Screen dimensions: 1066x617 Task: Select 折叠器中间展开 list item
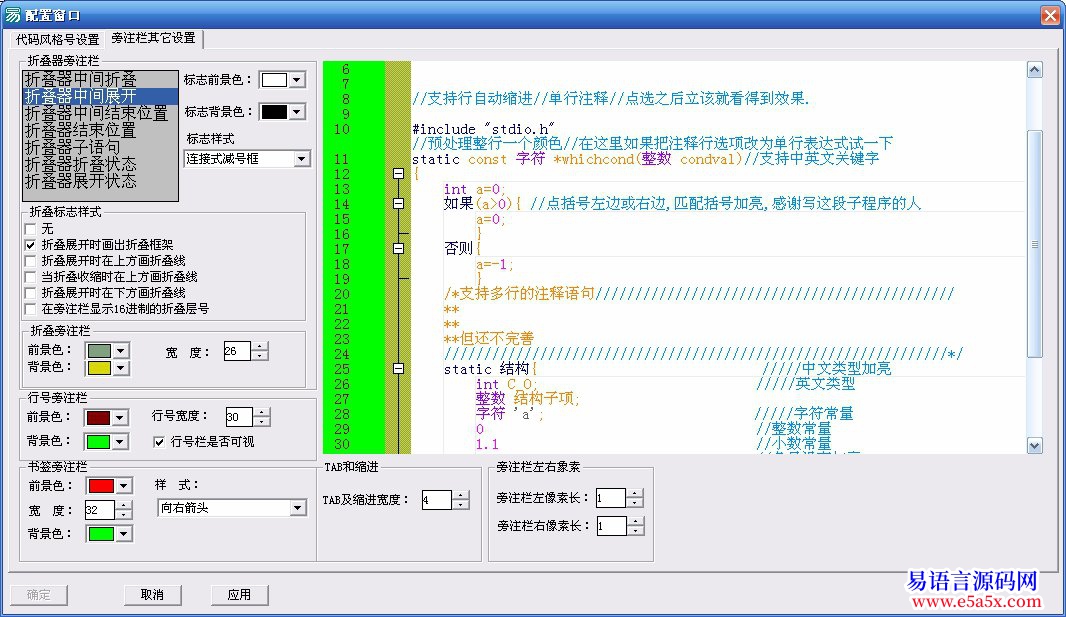101,96
